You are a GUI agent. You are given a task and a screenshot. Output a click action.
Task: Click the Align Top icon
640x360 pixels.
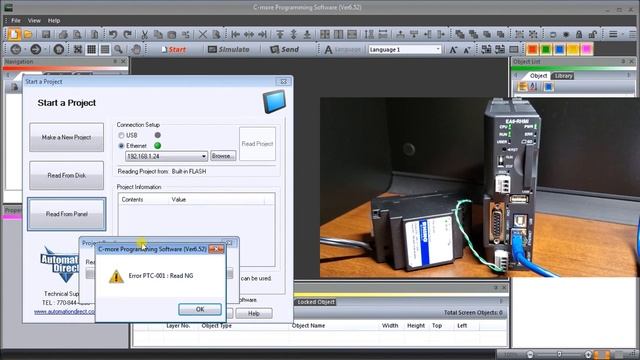tap(280, 35)
